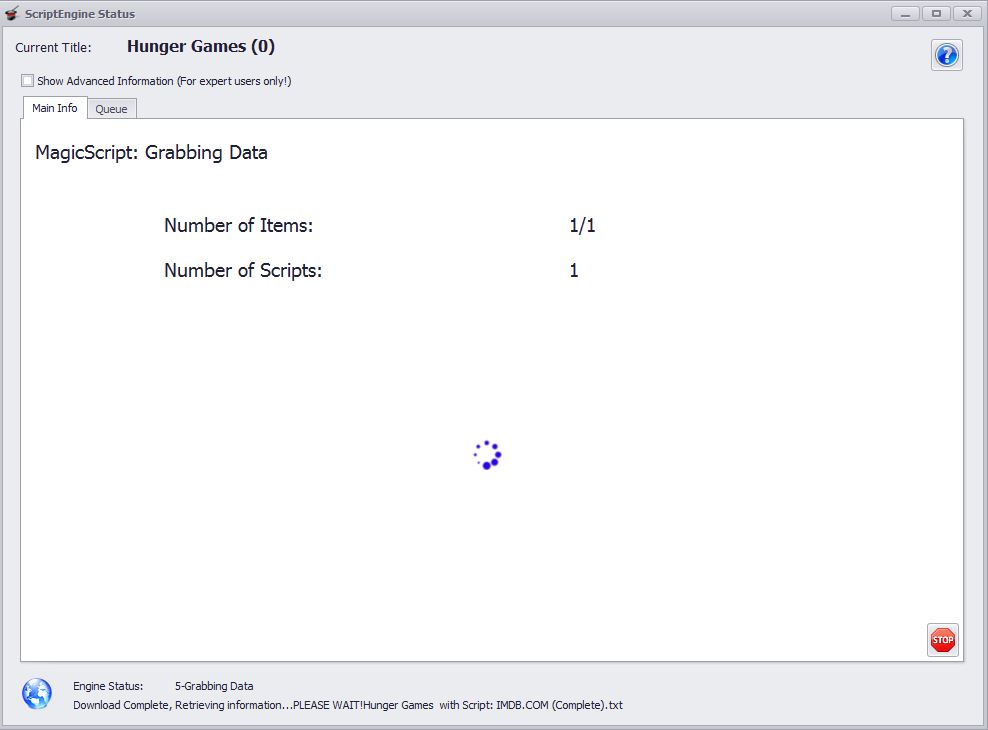This screenshot has width=988, height=730.
Task: Minimize the ScriptEngine Status window
Action: click(x=906, y=14)
